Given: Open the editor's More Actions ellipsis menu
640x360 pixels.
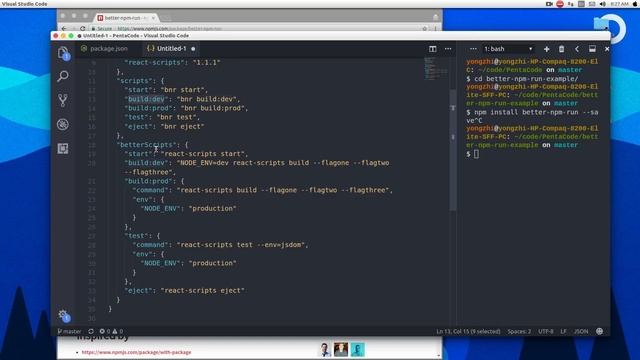Looking at the screenshot, I should pyautogui.click(x=448, y=49).
